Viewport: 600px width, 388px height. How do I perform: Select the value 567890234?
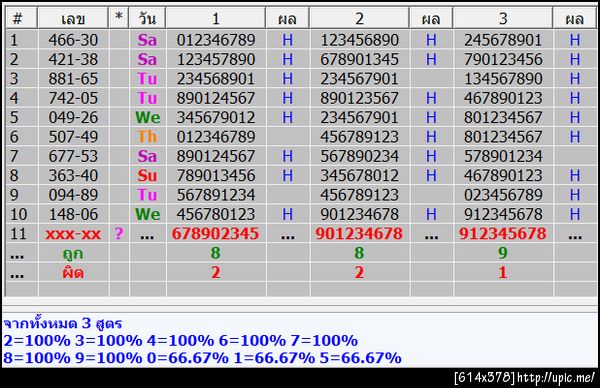(359, 156)
